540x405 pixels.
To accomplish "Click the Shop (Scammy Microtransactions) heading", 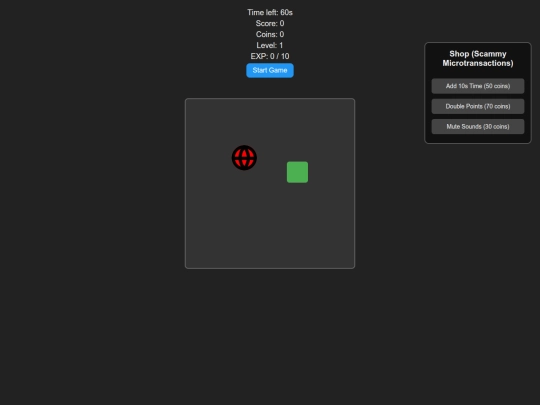I will click(478, 59).
